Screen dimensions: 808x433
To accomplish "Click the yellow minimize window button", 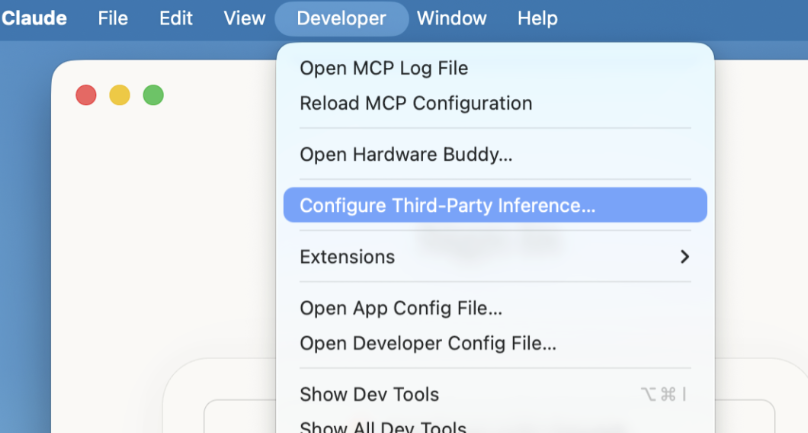I will (120, 95).
